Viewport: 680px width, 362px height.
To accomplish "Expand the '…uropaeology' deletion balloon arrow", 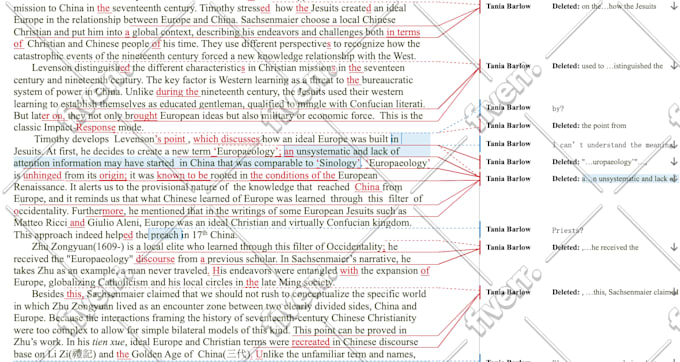I will (673, 162).
